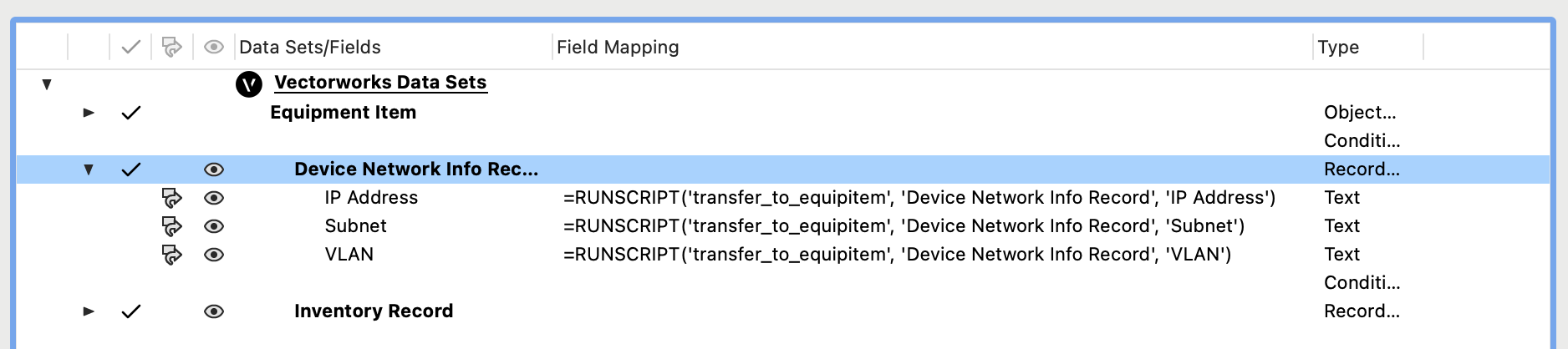This screenshot has height=349, width=1568.
Task: Toggle checkmark for Device Network Info Record
Action: (130, 169)
